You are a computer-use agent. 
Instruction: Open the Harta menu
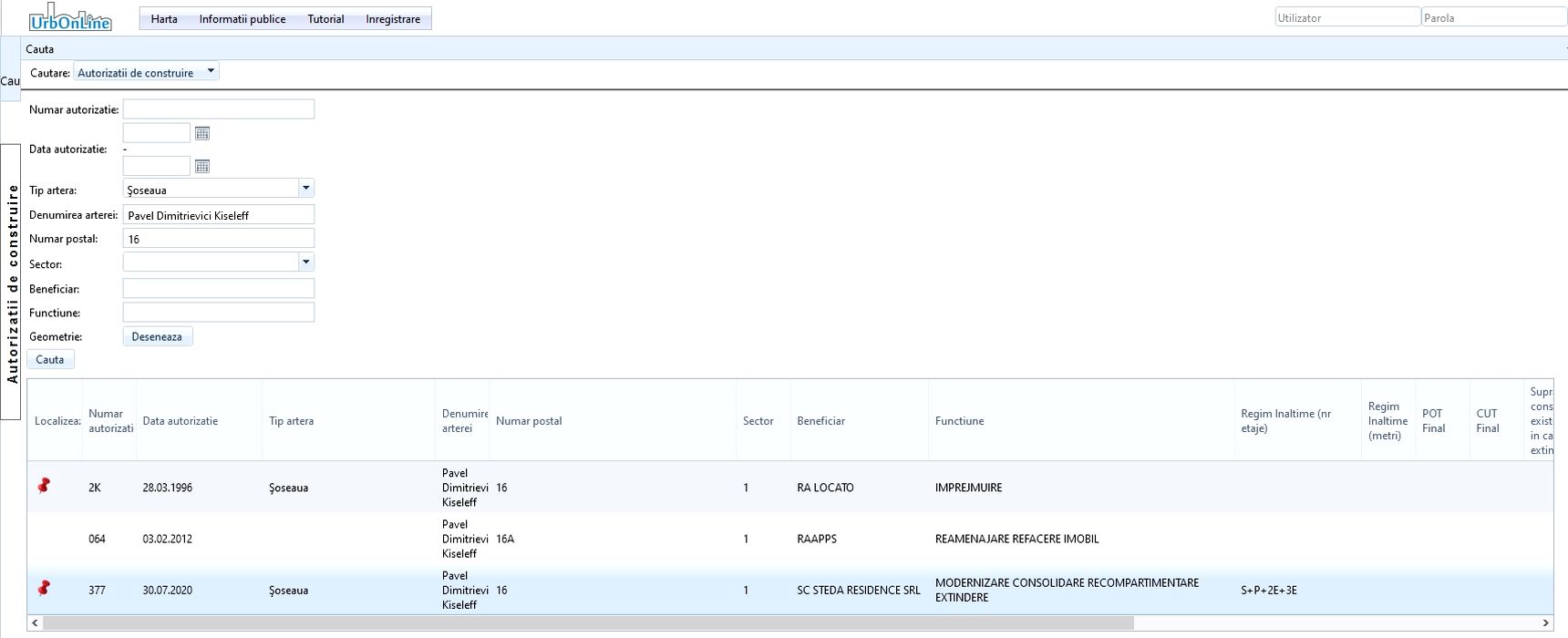click(164, 19)
